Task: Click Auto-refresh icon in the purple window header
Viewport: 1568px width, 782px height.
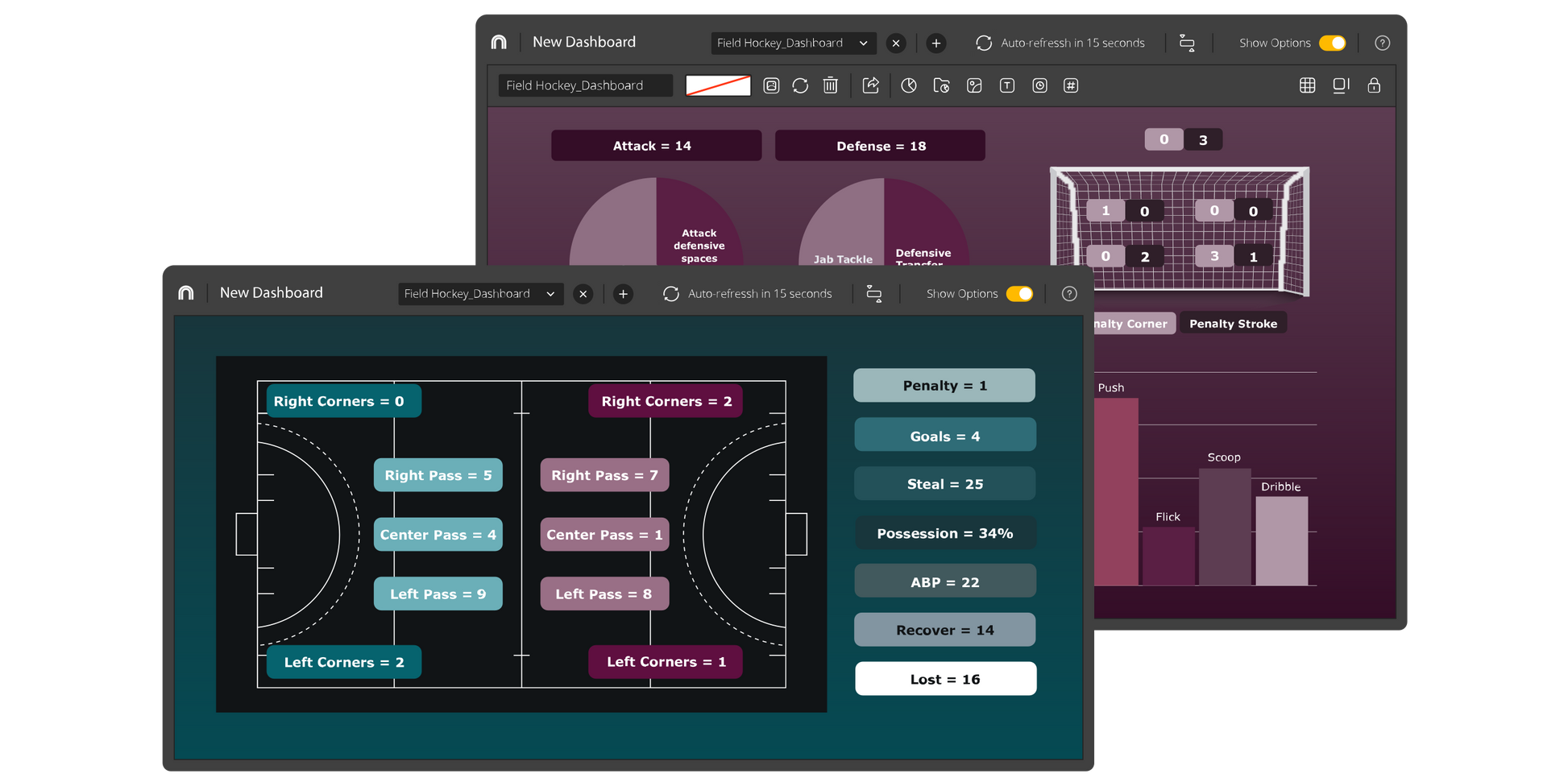Action: [x=984, y=43]
